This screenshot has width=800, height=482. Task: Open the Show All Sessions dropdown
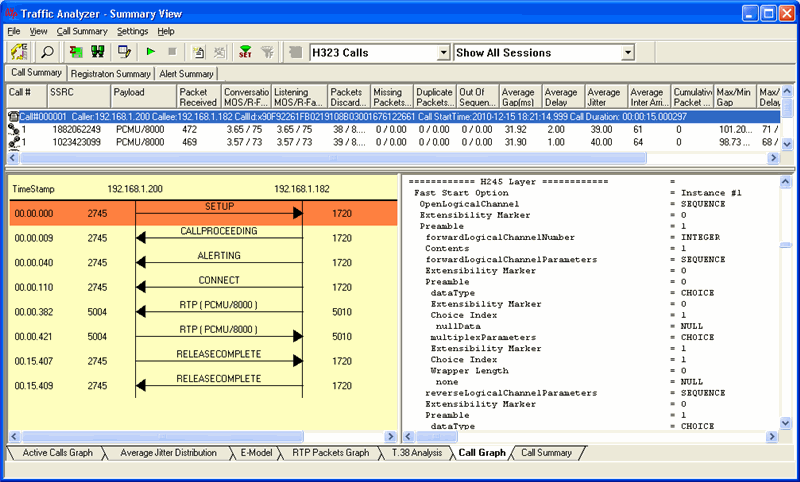coord(628,53)
